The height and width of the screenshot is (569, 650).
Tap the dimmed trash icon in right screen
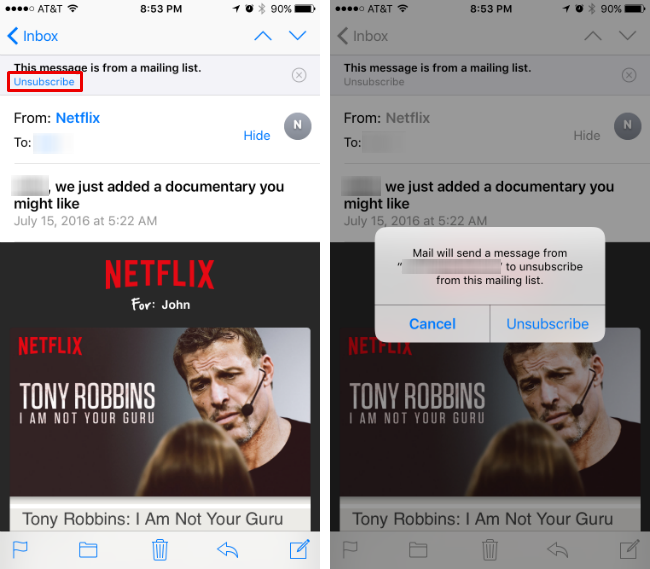coord(490,550)
